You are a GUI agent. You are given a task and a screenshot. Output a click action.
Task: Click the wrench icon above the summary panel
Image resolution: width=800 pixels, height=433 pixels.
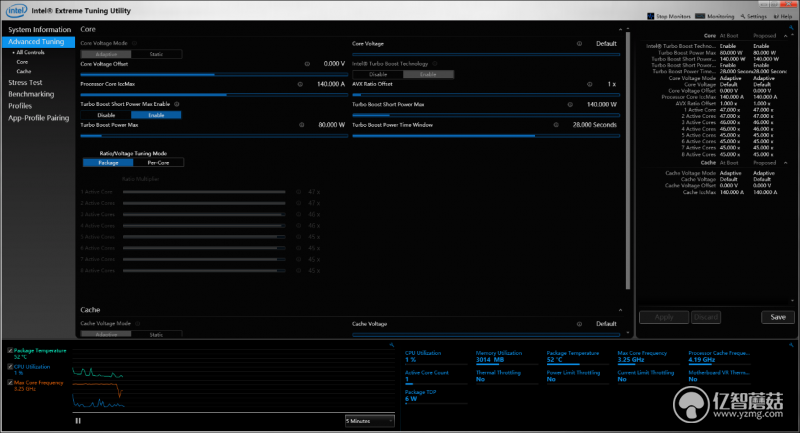point(791,28)
